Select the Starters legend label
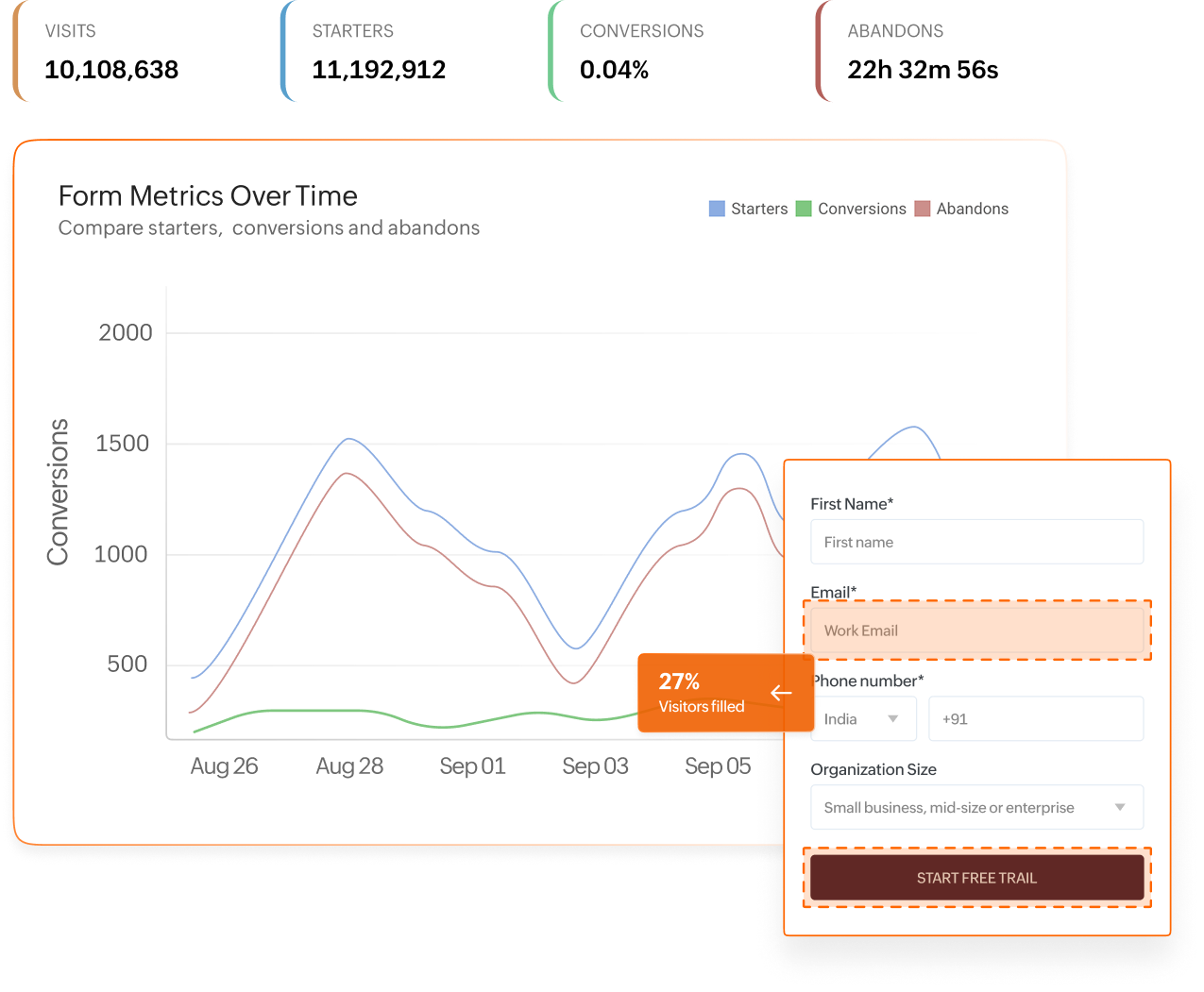The image size is (1204, 992). (759, 209)
